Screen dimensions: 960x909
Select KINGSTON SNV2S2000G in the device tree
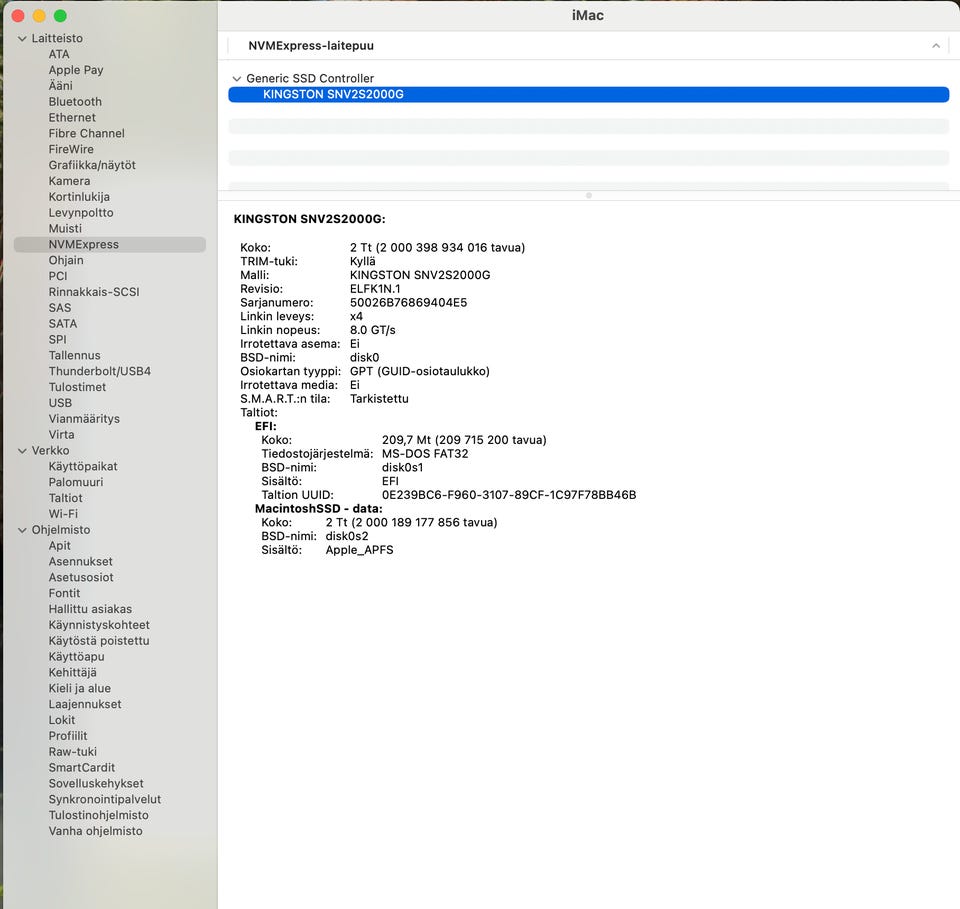click(x=588, y=94)
